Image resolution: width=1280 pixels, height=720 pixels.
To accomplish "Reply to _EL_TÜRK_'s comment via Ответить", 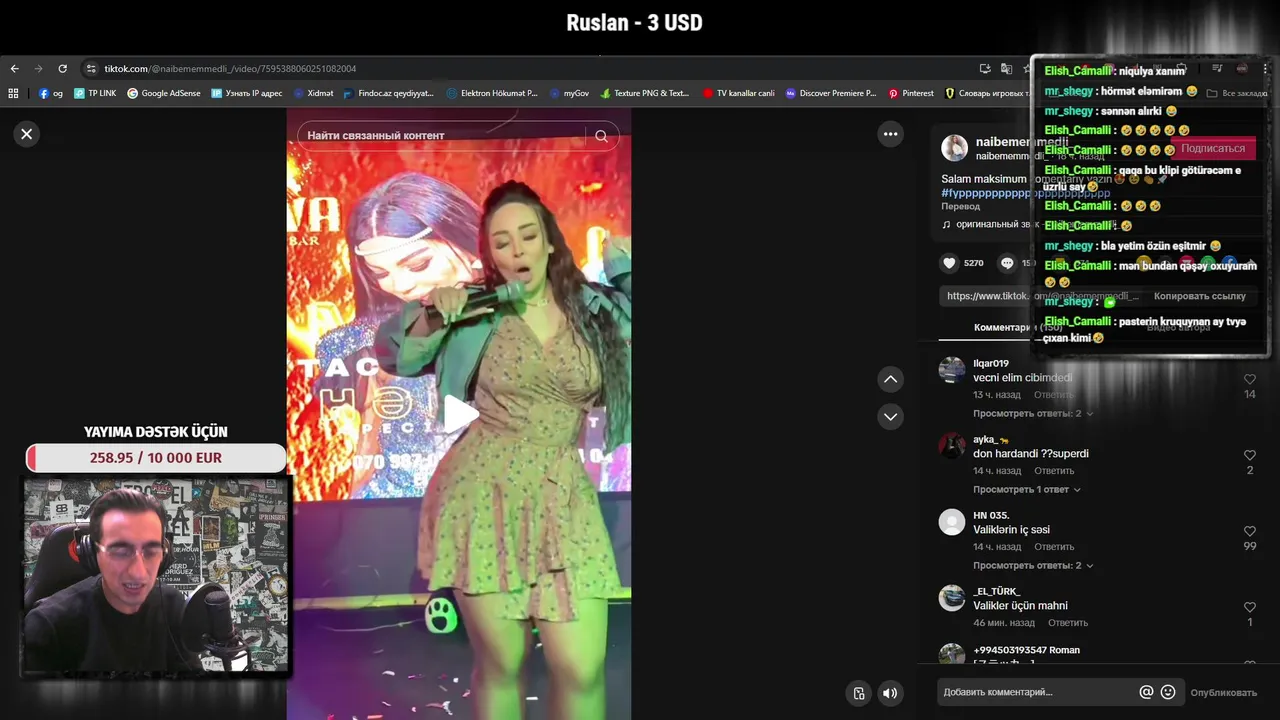I will (1068, 623).
